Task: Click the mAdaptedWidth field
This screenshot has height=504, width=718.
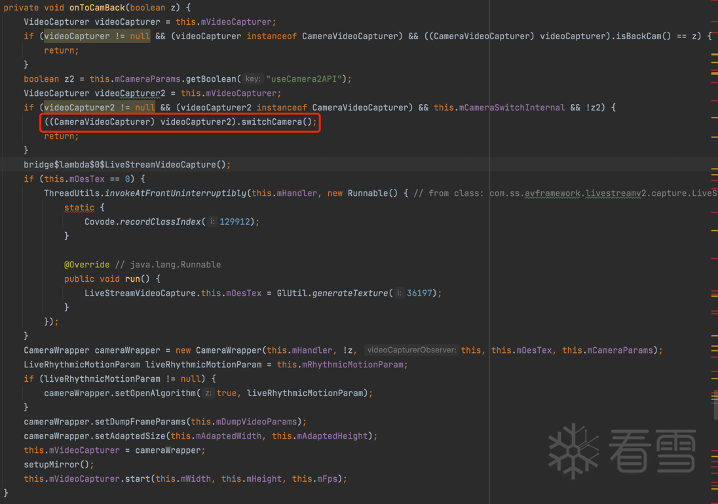Action: (x=228, y=436)
